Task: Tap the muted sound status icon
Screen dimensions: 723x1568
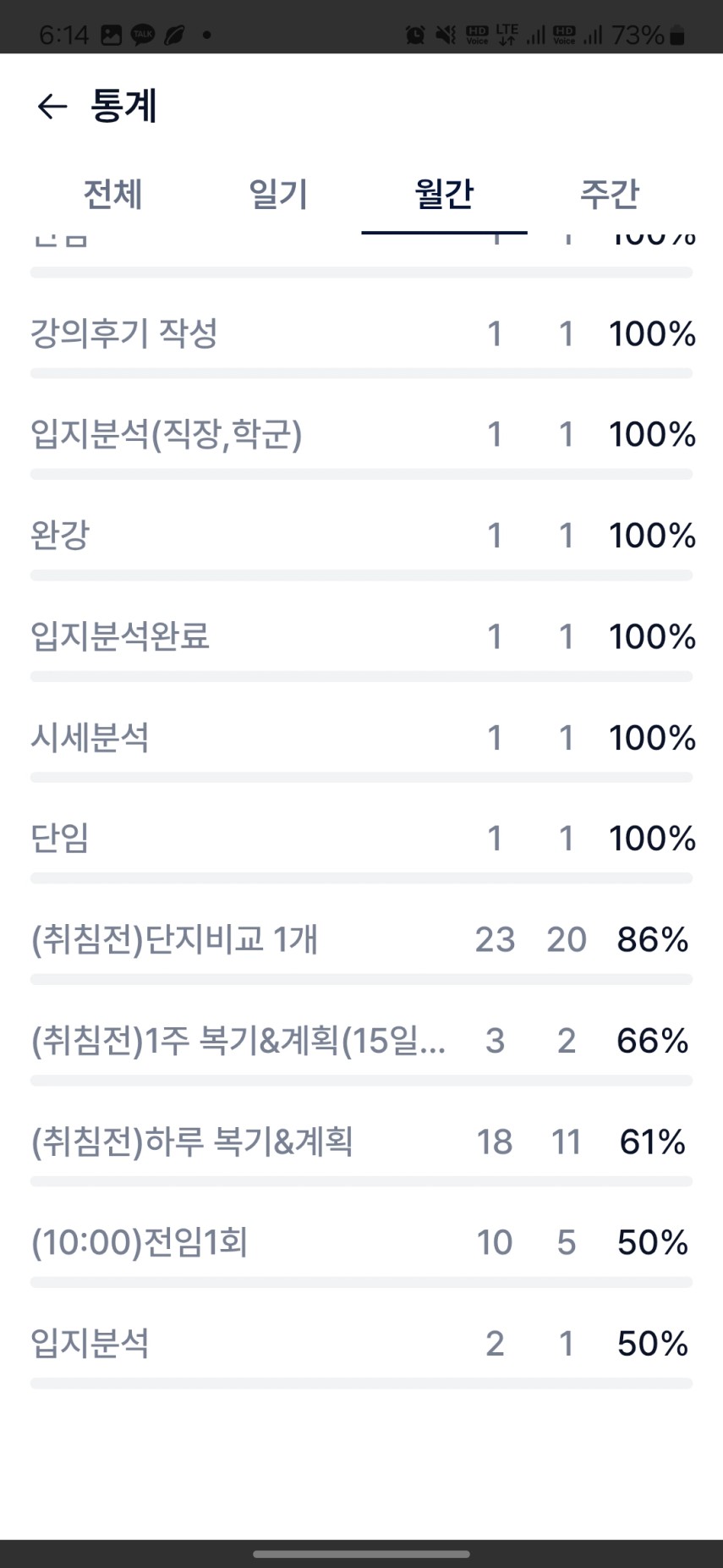Action: click(445, 35)
